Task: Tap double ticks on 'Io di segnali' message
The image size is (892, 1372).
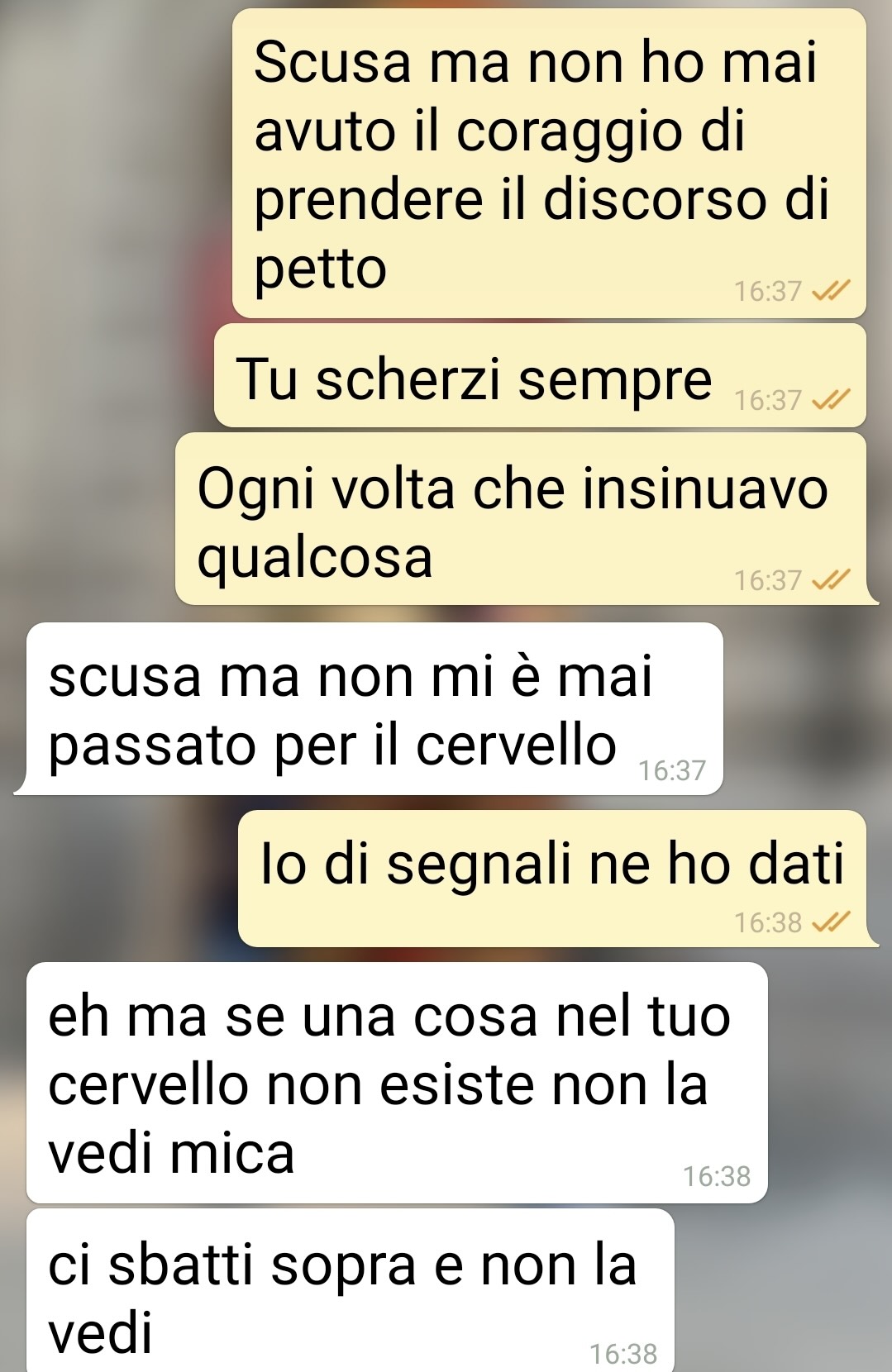Action: 831,922
